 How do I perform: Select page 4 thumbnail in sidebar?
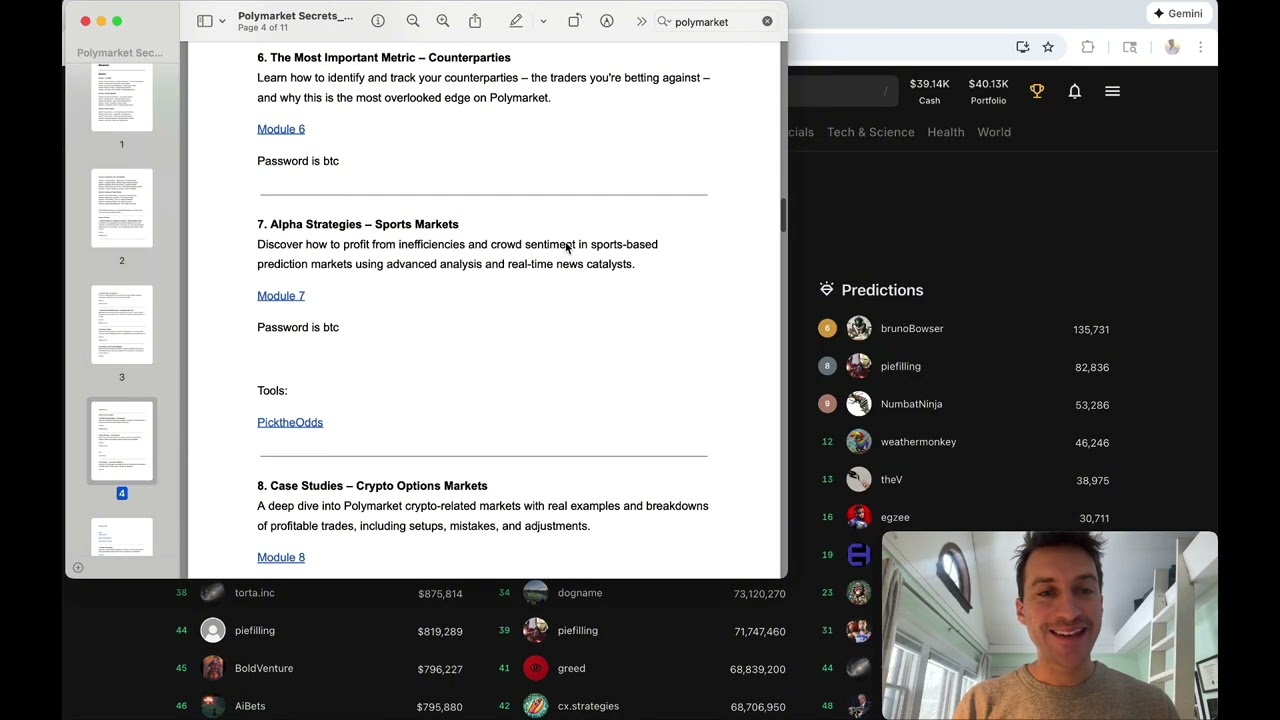coord(122,441)
